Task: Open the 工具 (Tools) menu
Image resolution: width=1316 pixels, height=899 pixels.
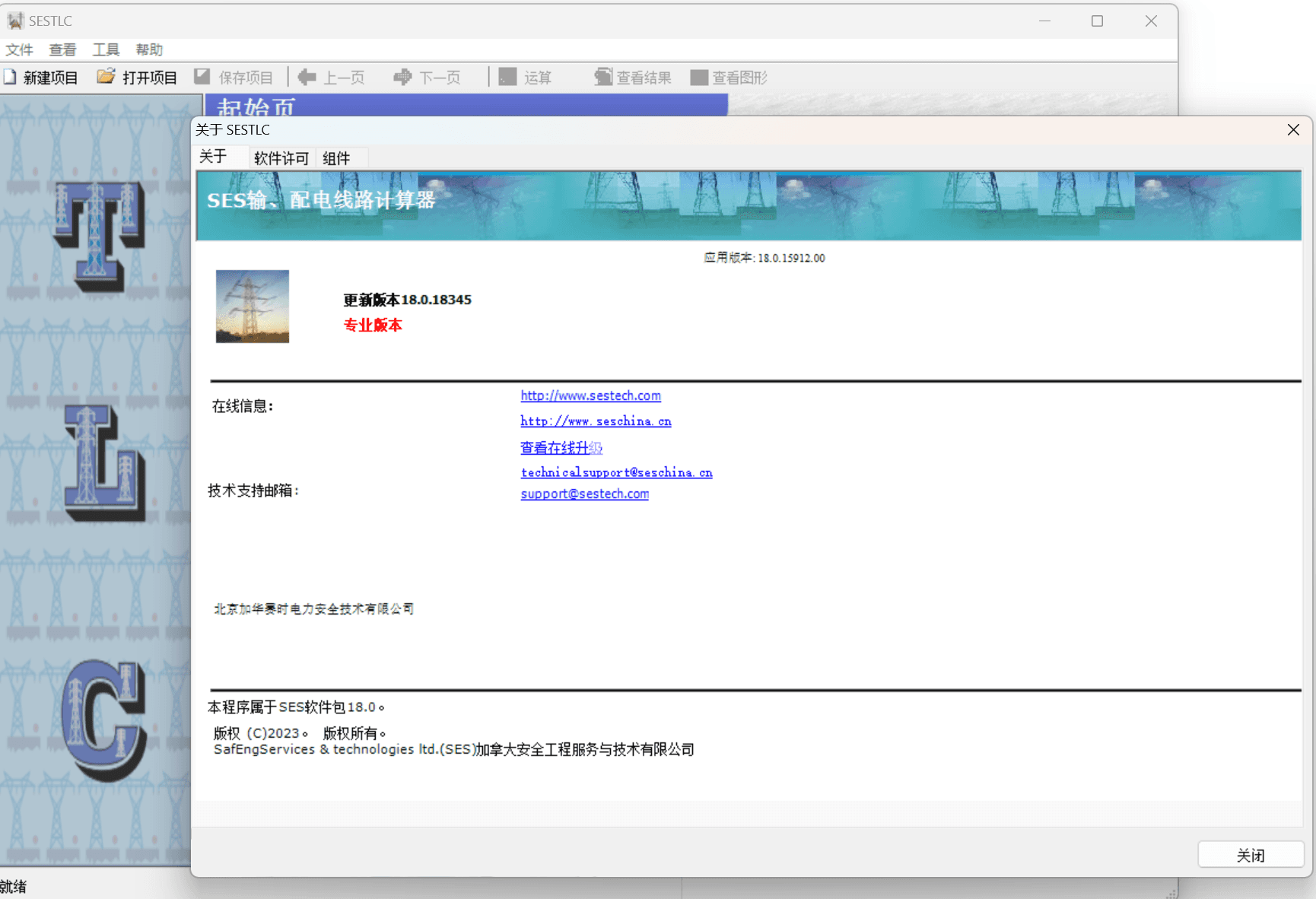Action: tap(106, 49)
